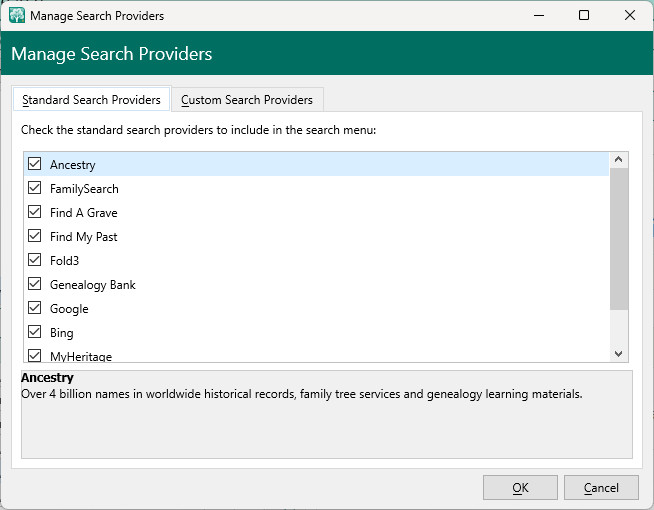The image size is (654, 510).
Task: Click the provider list scrollbar thumb
Action: coord(619,238)
